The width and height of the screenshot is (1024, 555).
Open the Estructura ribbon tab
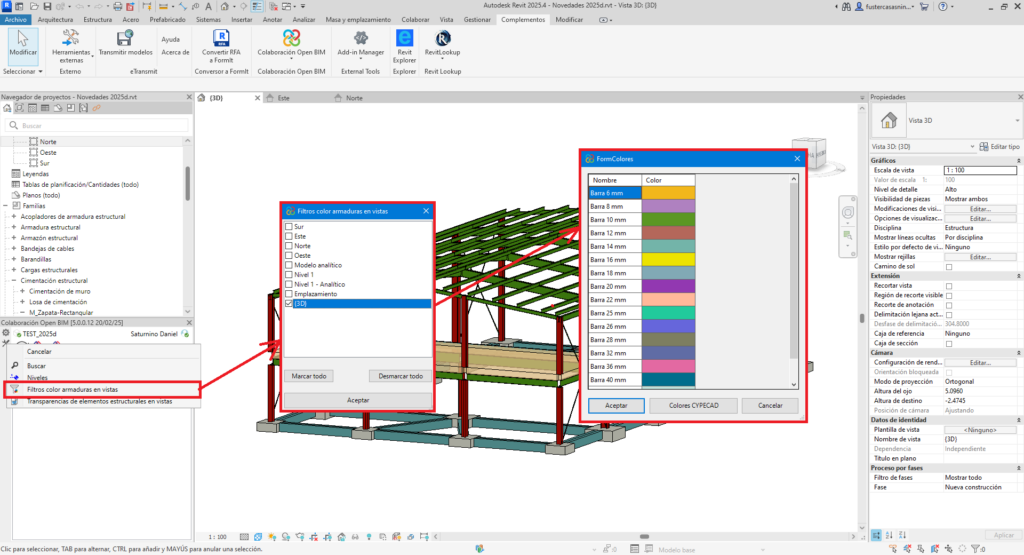(97, 20)
